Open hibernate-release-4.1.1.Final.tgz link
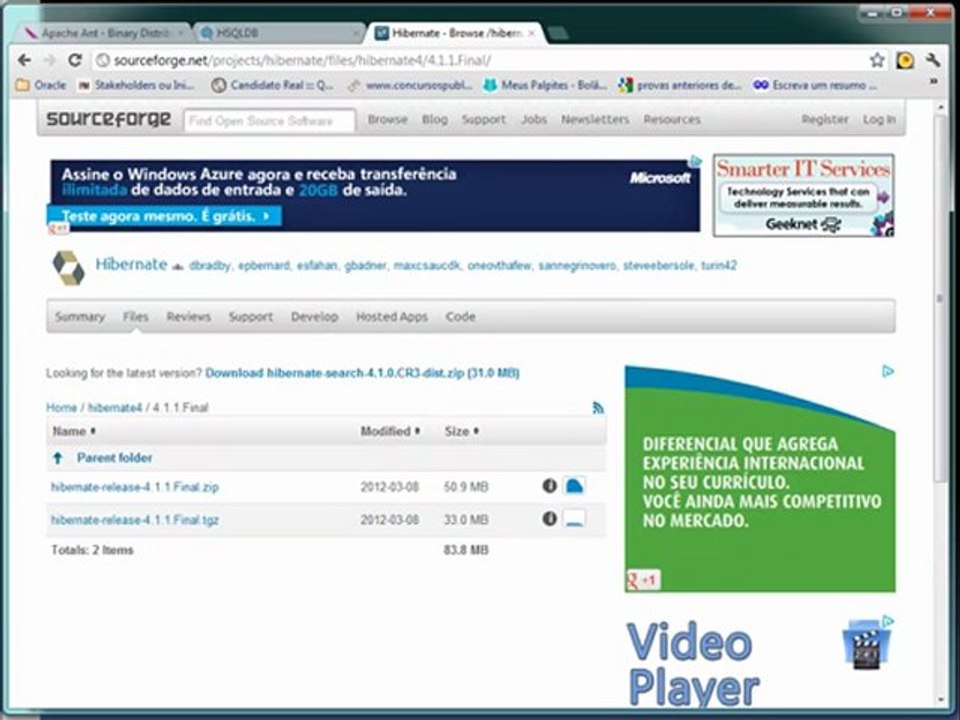 [x=135, y=519]
